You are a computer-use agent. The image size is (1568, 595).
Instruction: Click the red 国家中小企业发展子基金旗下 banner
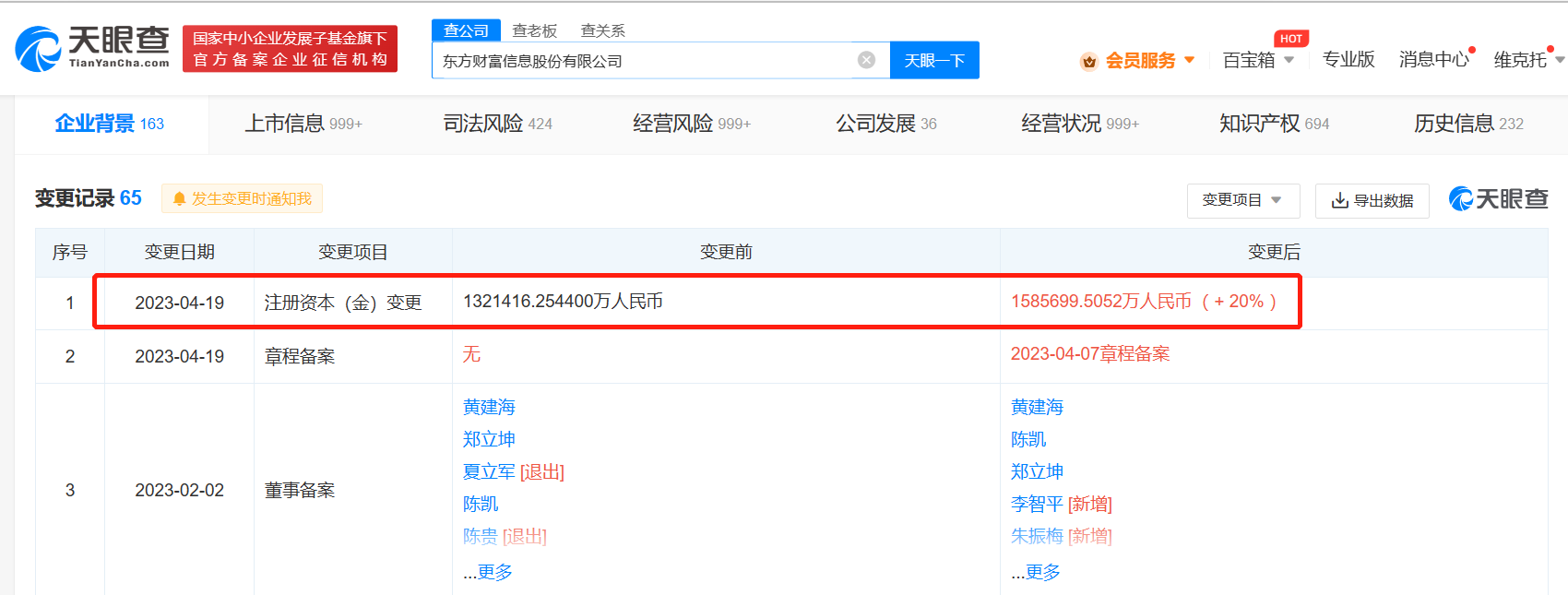pyautogui.click(x=290, y=49)
